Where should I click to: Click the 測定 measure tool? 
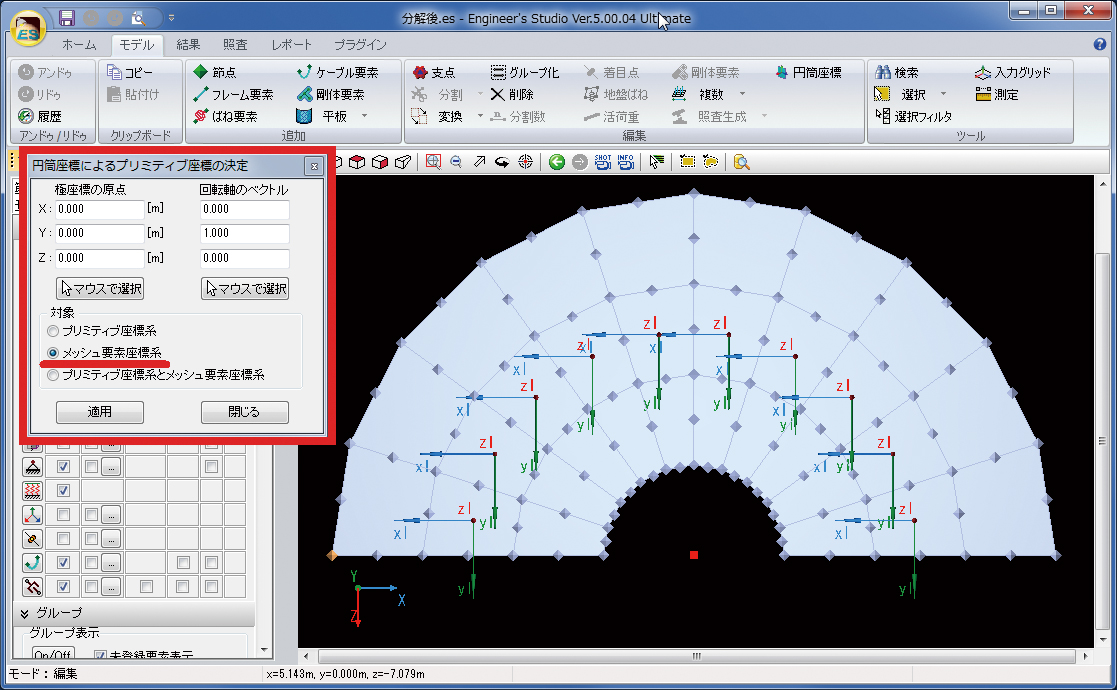(x=997, y=95)
